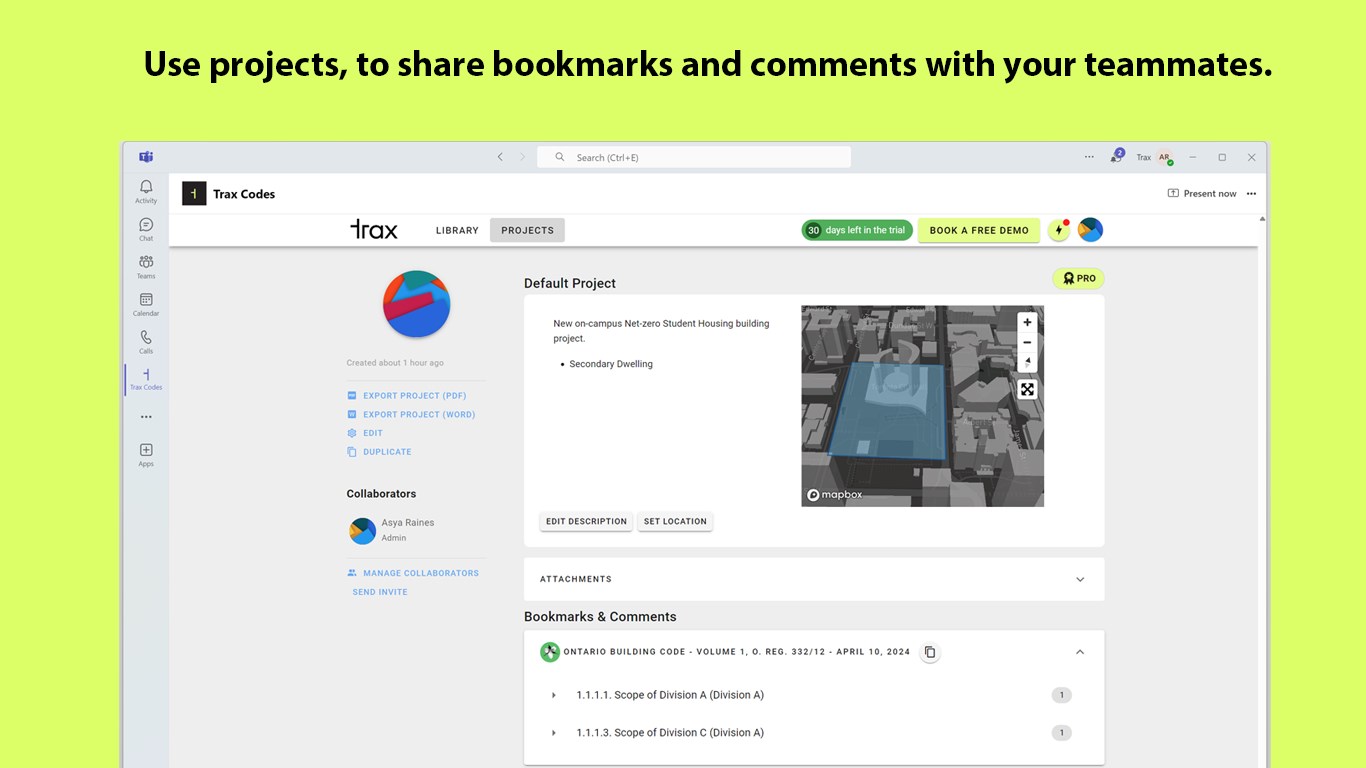
Task: Reset map bearing with compass button
Action: point(1027,362)
